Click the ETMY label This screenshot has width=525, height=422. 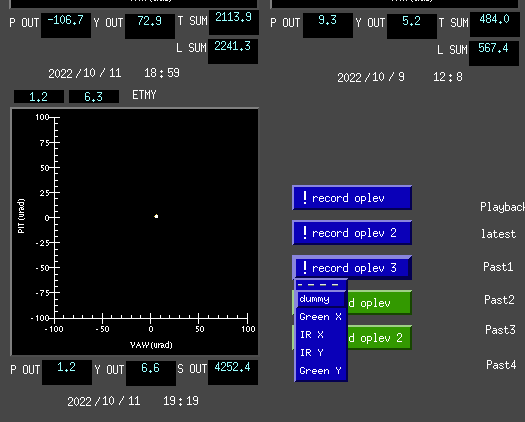pos(144,95)
